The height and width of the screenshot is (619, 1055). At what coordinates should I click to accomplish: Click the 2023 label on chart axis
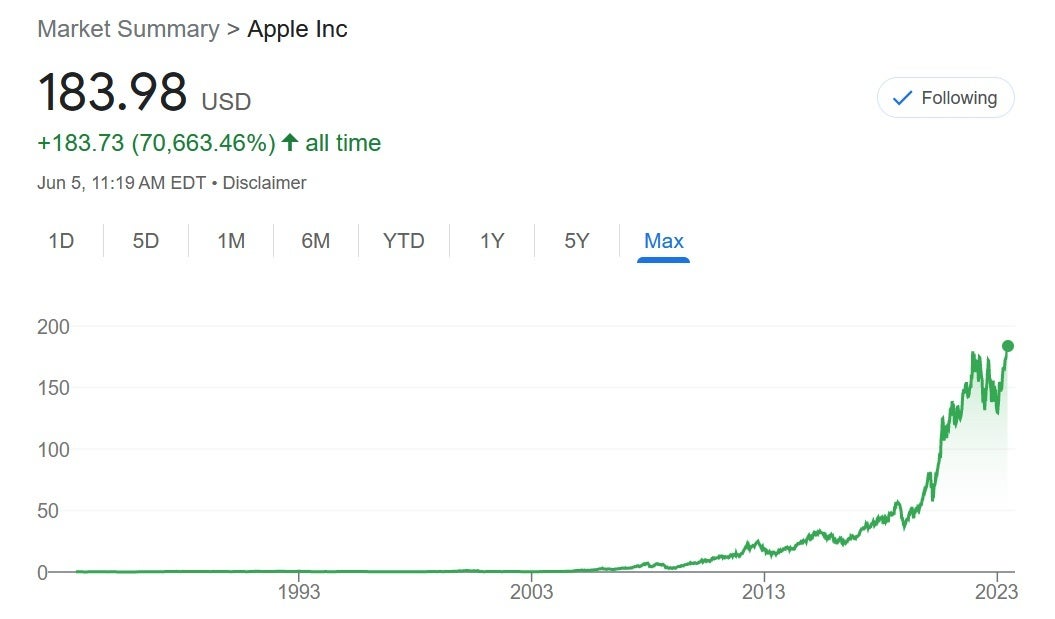tap(997, 592)
